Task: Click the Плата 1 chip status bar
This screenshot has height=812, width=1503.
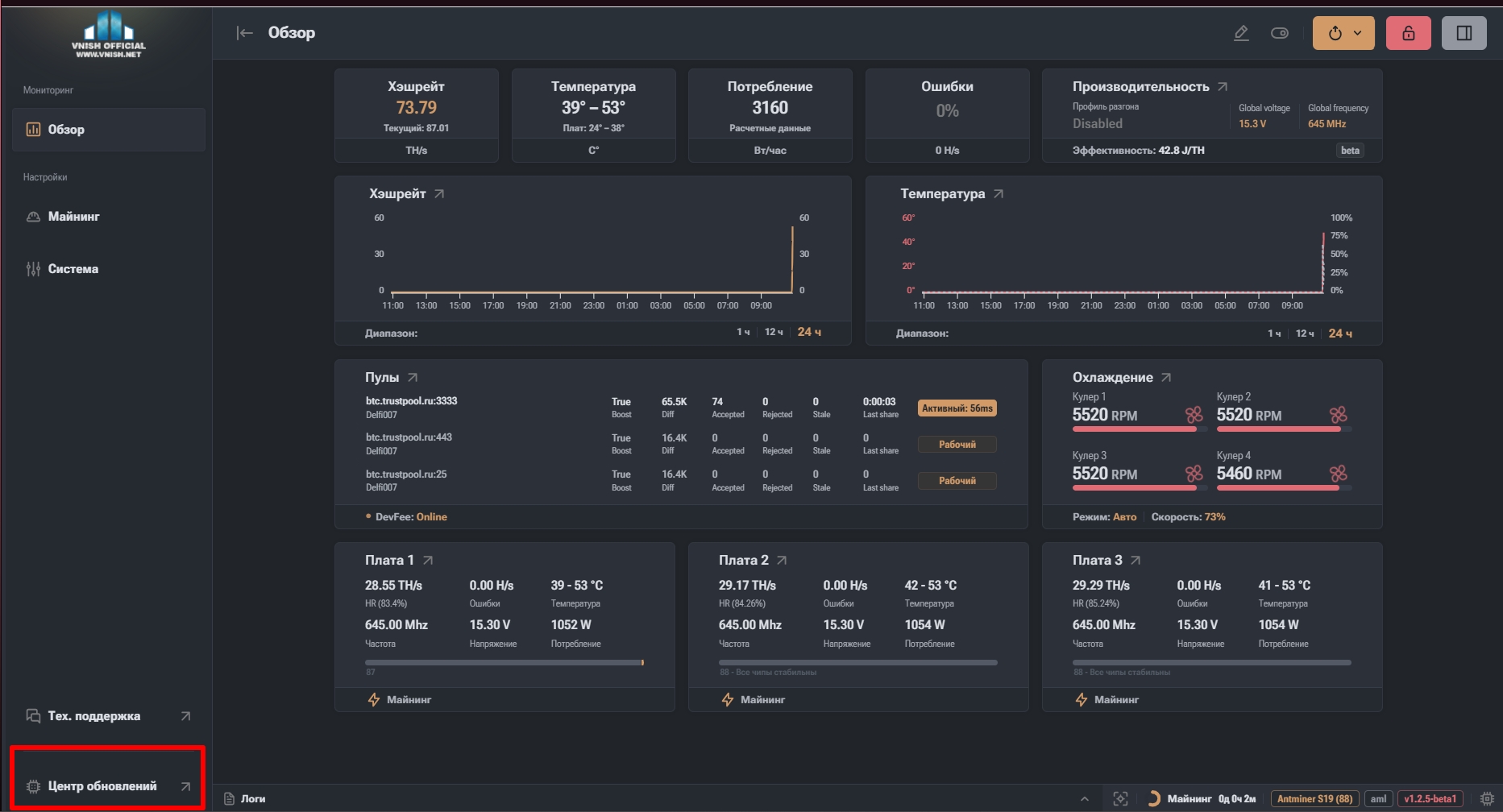Action: [504, 663]
